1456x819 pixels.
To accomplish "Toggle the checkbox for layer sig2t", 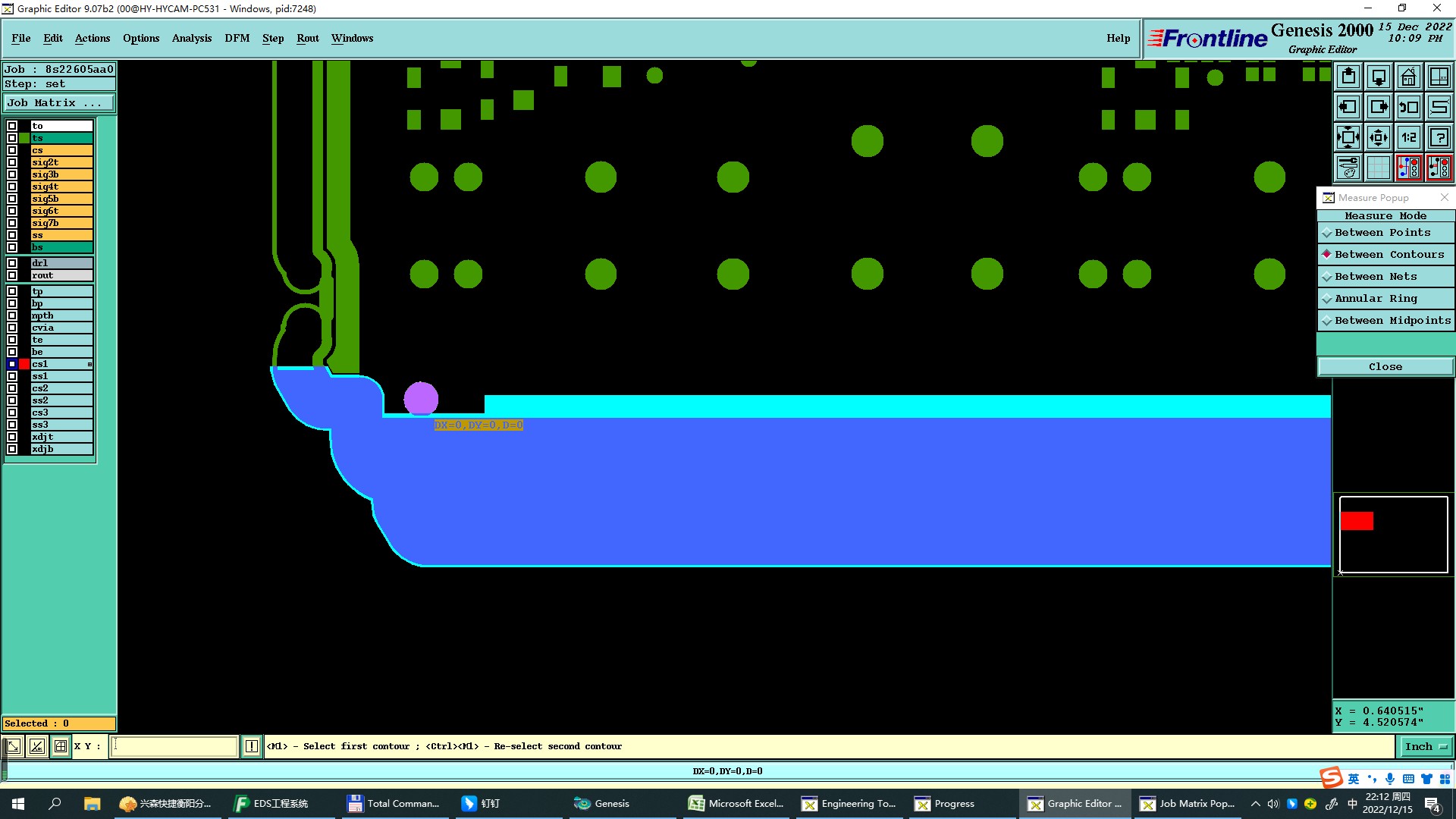I will click(x=12, y=162).
